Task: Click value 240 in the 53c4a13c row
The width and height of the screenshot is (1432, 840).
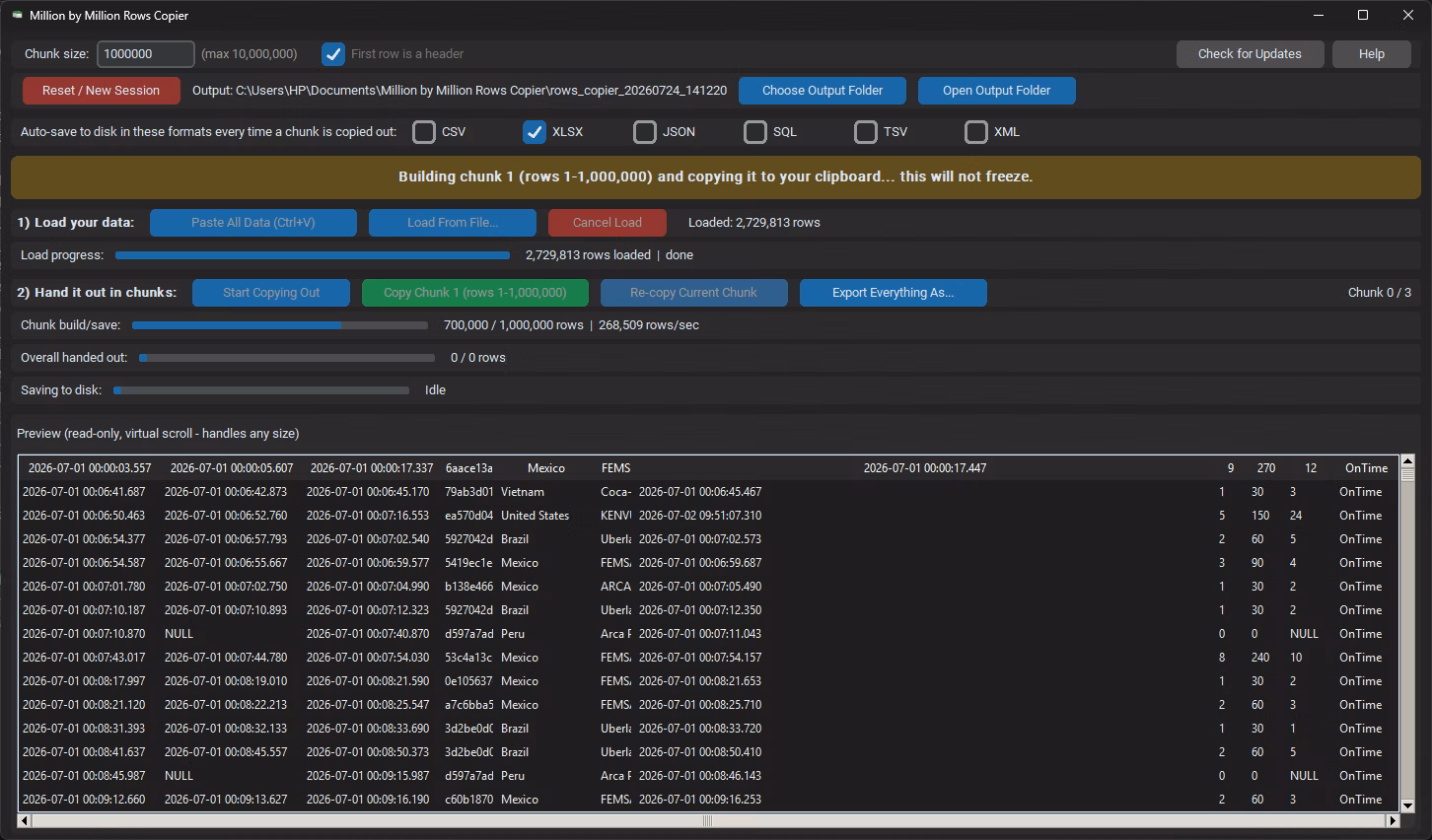Action: 1260,658
